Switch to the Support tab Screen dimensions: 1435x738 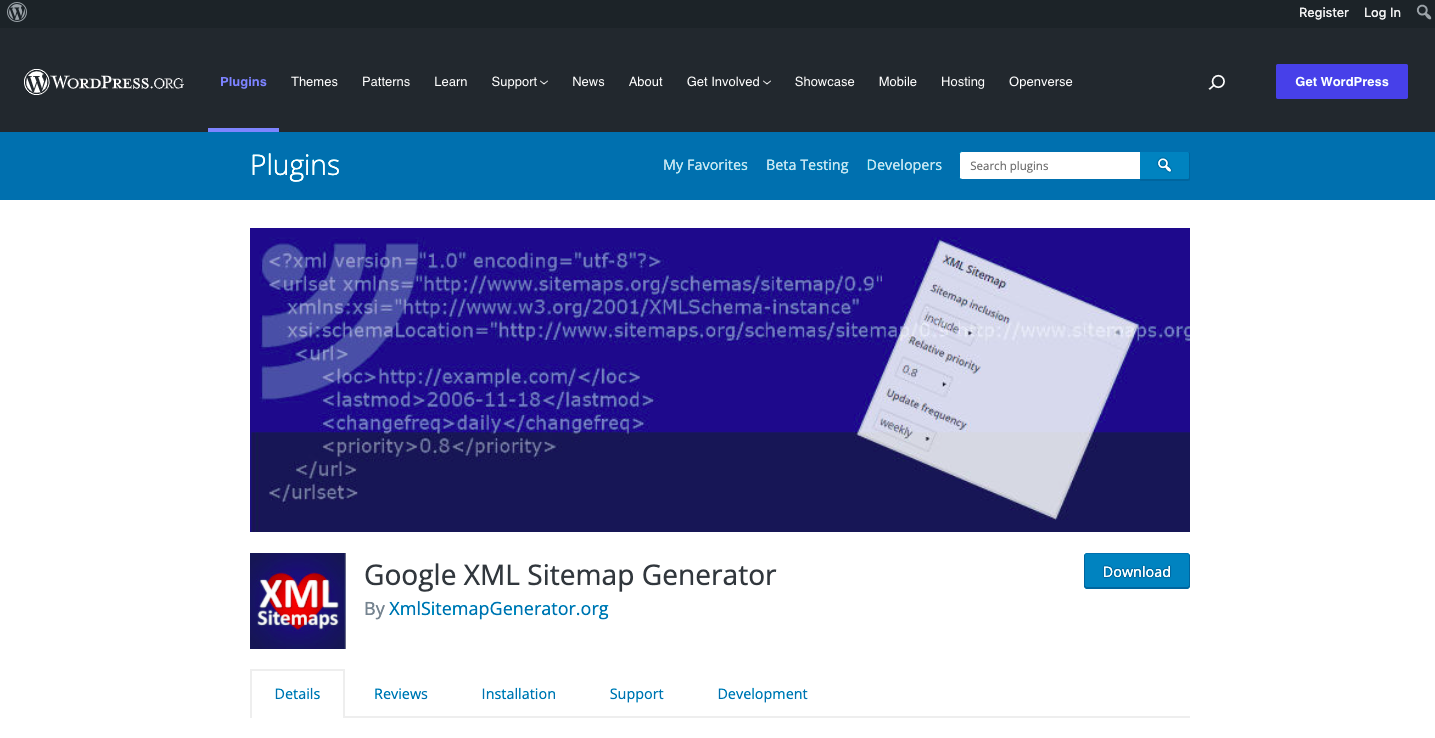coord(636,693)
